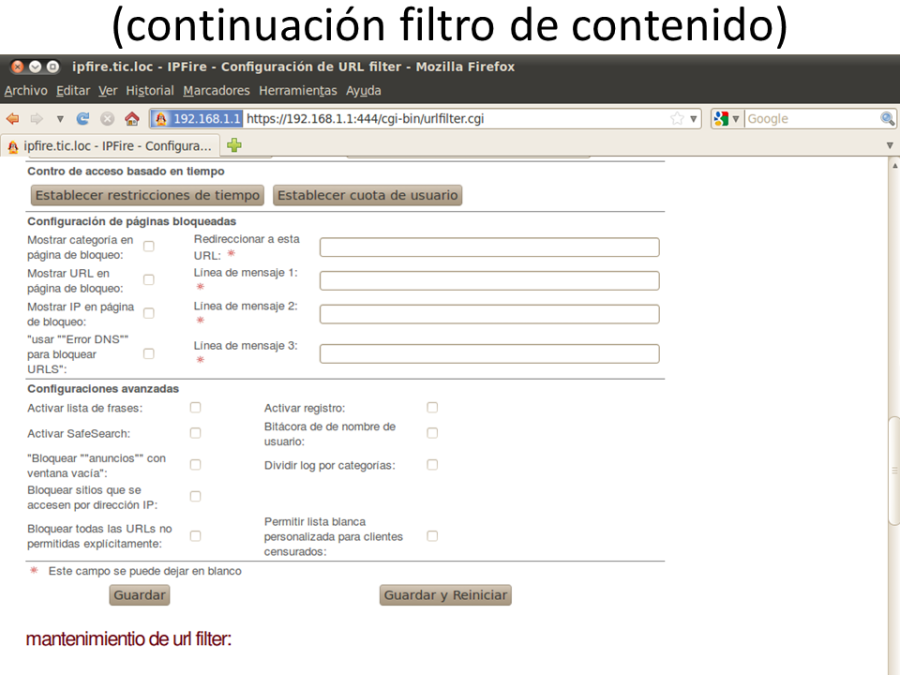The width and height of the screenshot is (900, 675).
Task: Enable the Activar SafeSearch checkbox
Action: click(195, 432)
